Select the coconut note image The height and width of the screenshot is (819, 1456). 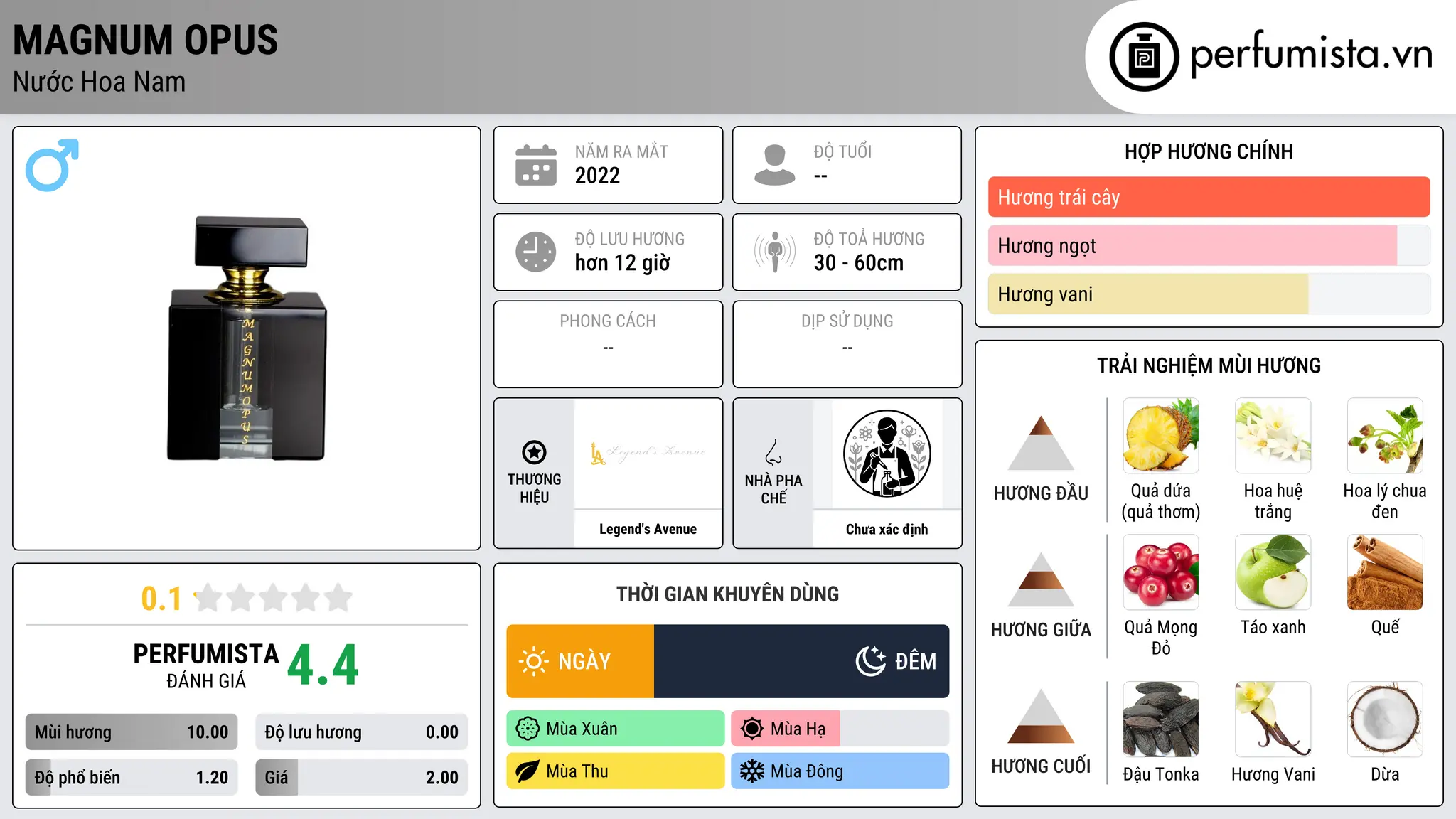point(1385,719)
